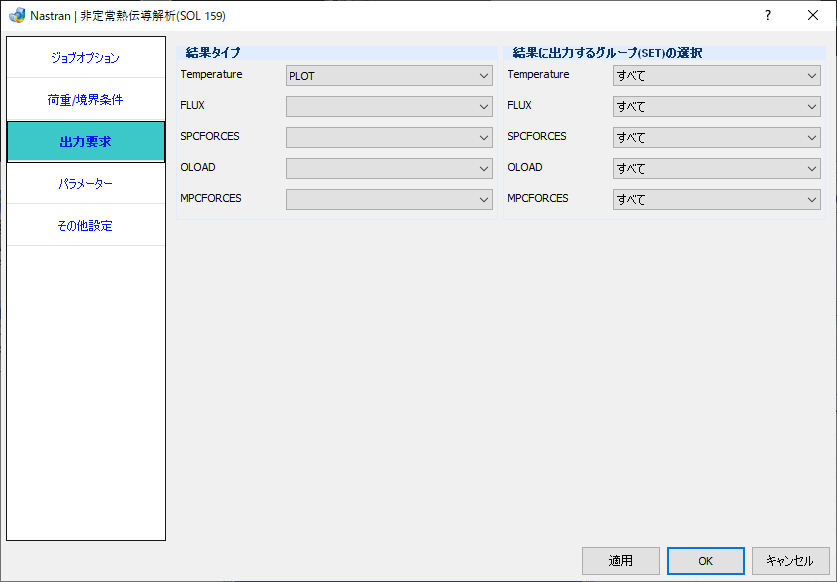
Task: Open the パラメーター tab
Action: click(85, 183)
